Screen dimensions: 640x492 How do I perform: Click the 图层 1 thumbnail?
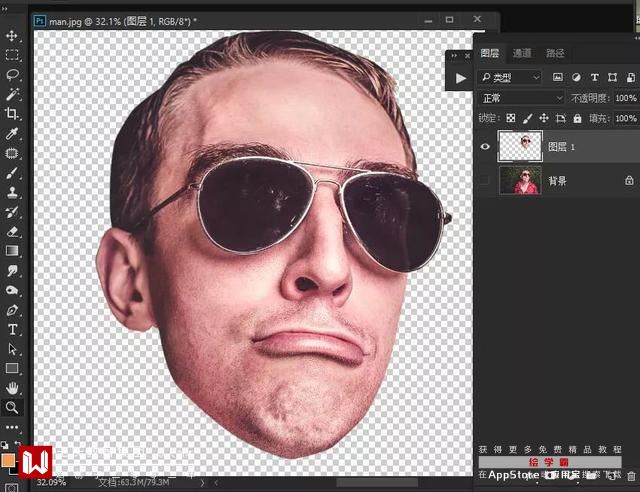coord(520,146)
